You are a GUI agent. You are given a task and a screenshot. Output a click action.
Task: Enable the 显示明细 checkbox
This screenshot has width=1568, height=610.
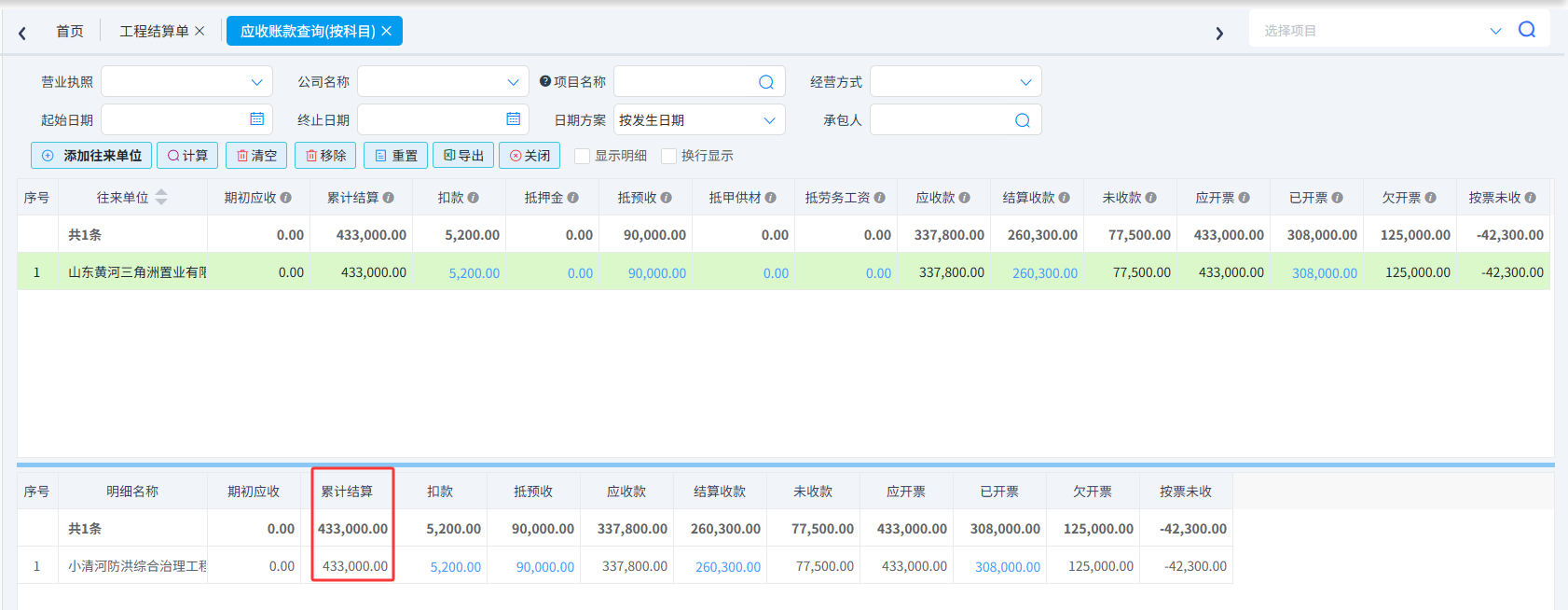pos(583,156)
